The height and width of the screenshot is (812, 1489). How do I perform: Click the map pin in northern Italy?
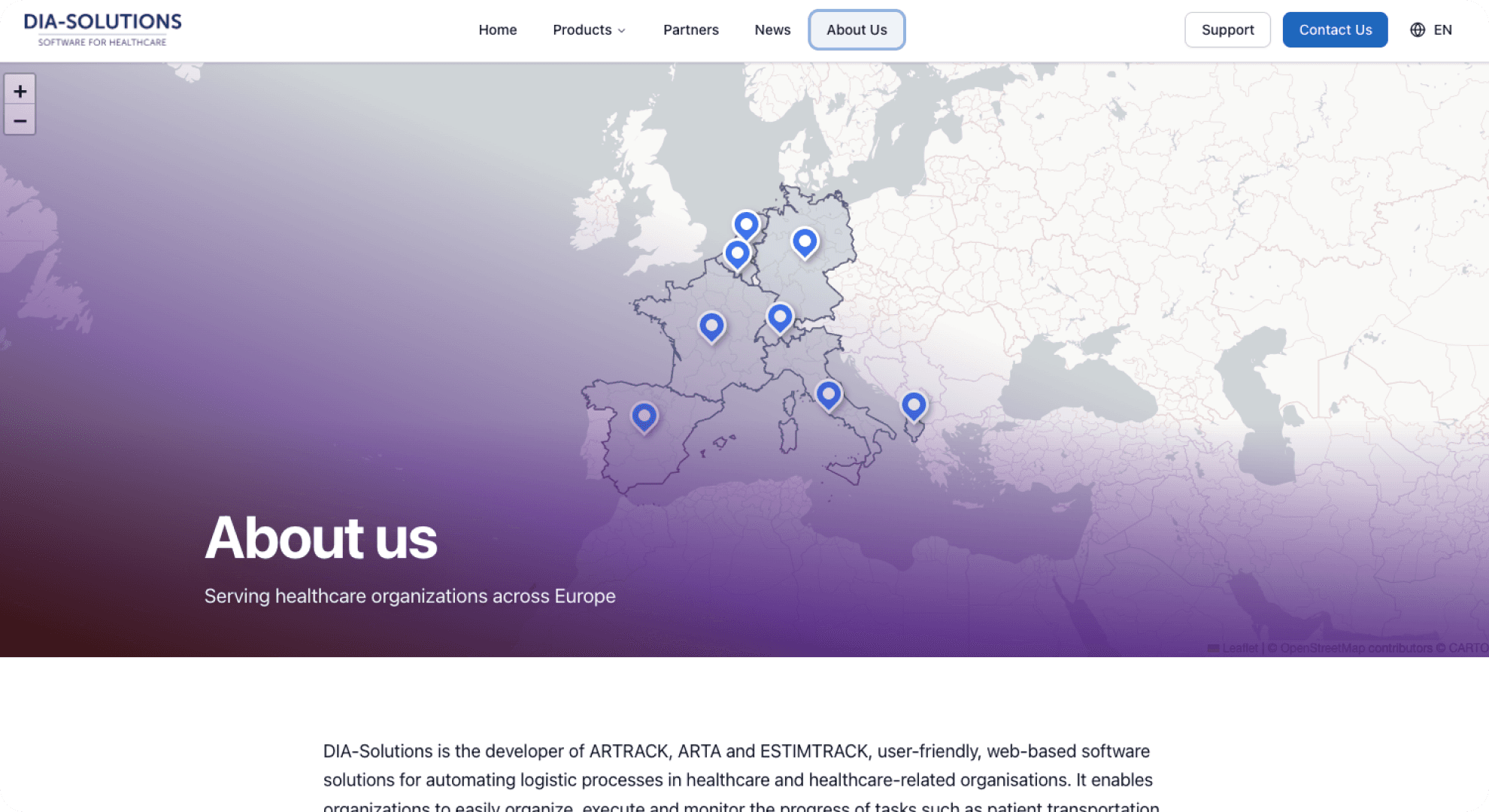coord(828,392)
